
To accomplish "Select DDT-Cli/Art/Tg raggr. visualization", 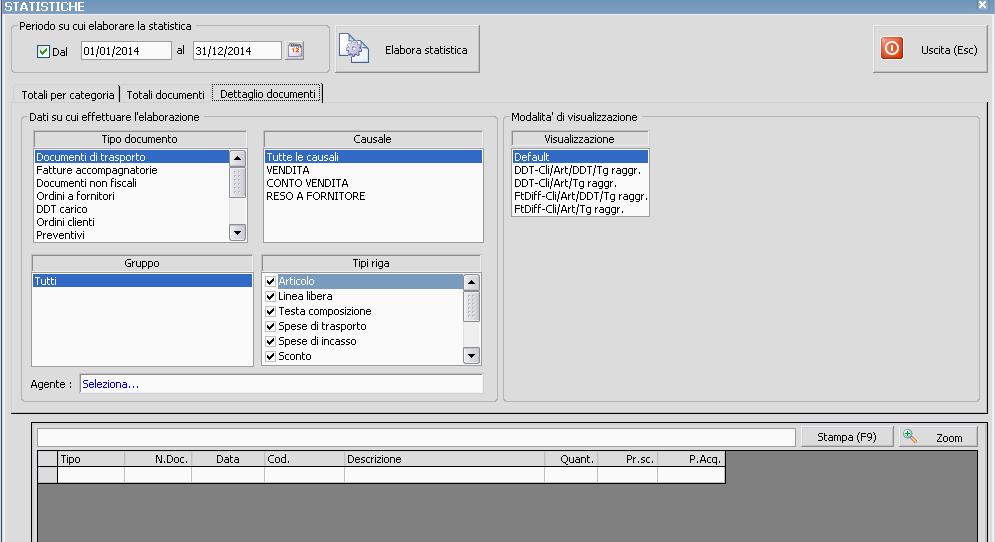I will [x=581, y=183].
